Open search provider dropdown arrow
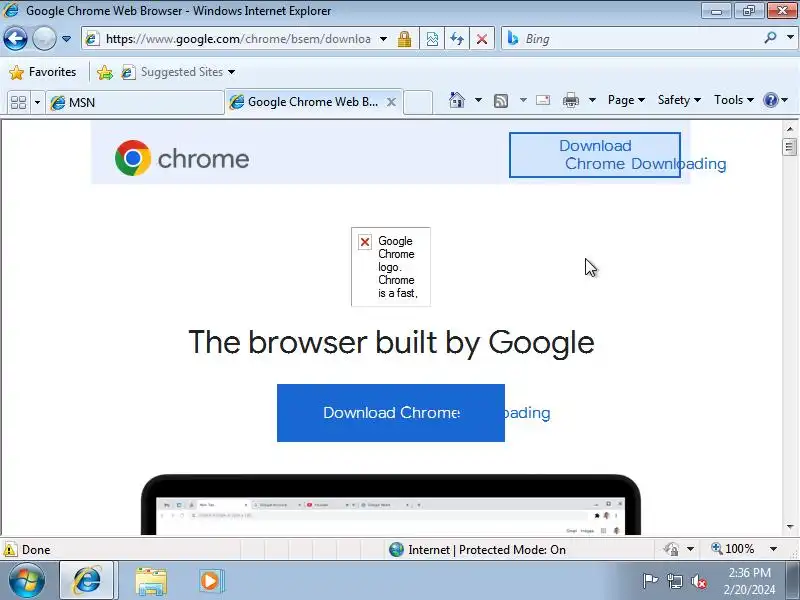 (x=790, y=38)
